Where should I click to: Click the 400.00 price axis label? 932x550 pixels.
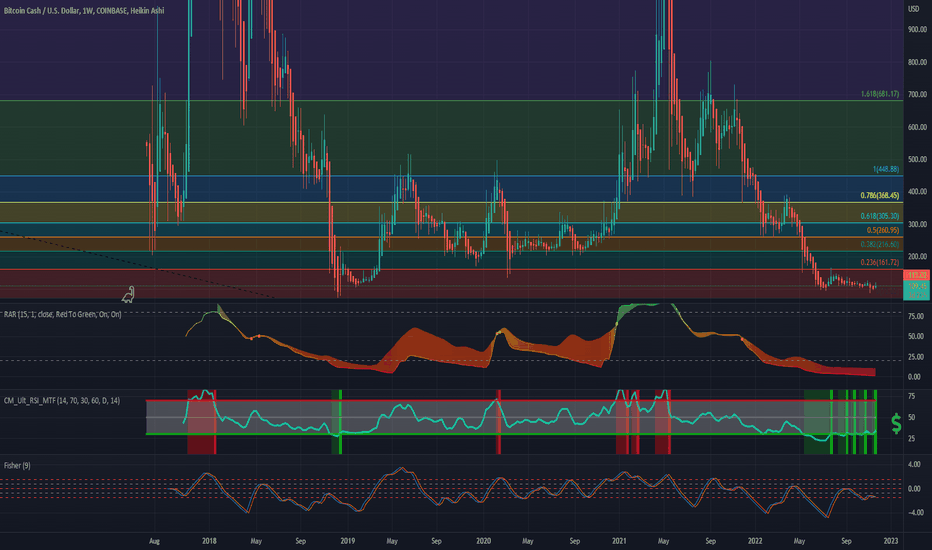[x=917, y=192]
